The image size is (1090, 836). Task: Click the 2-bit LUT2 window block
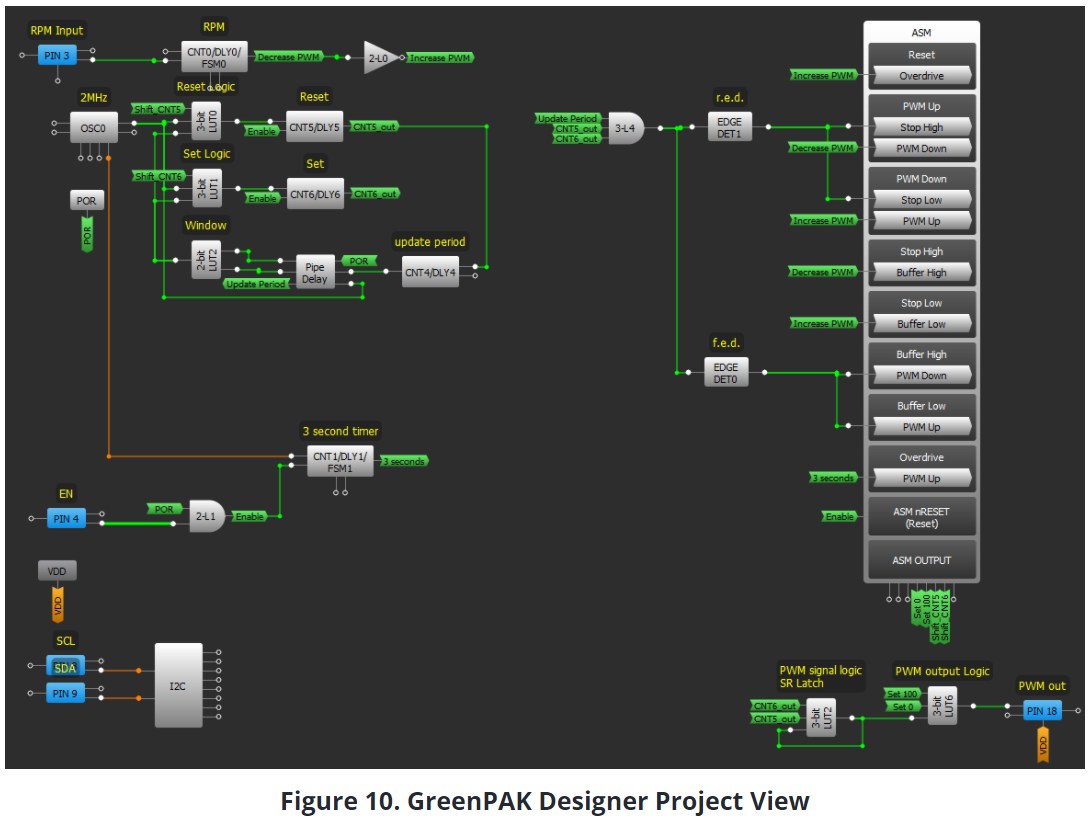(x=206, y=260)
